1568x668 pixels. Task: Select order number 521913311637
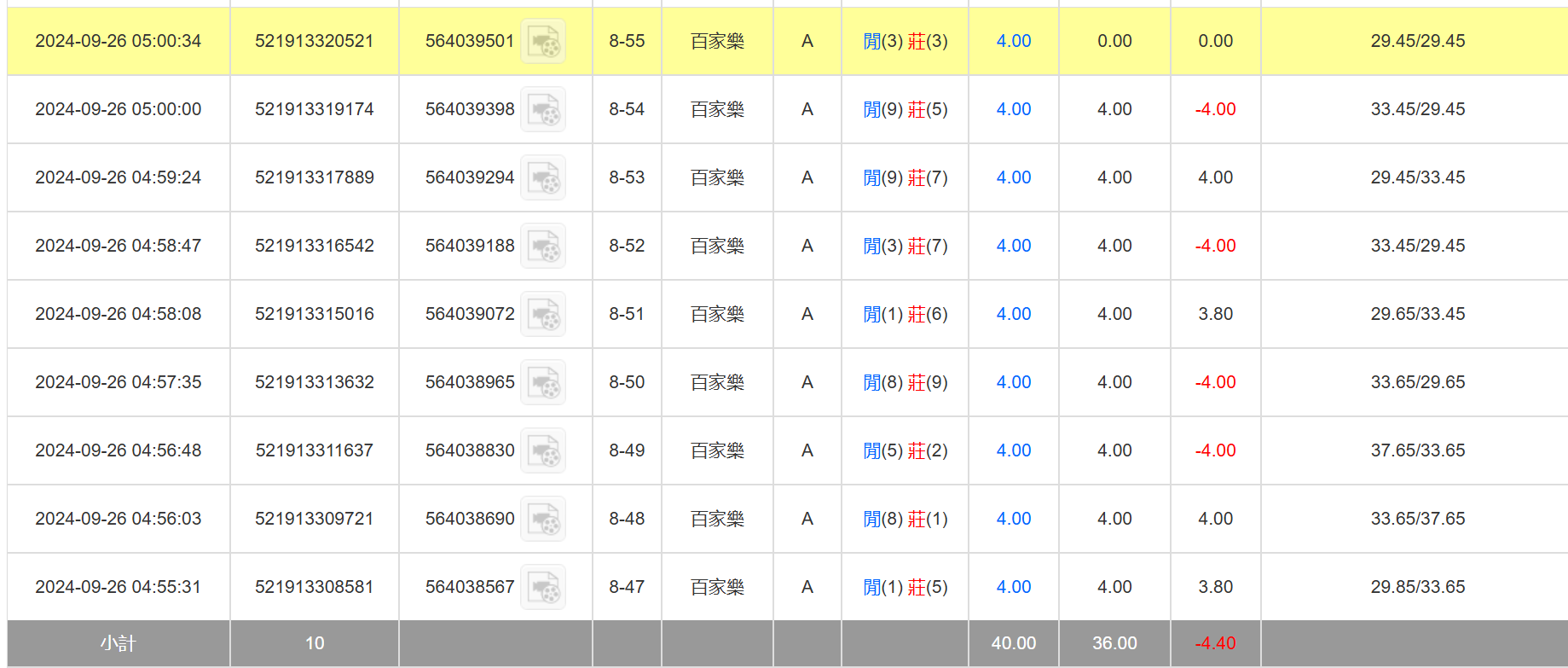pyautogui.click(x=314, y=450)
